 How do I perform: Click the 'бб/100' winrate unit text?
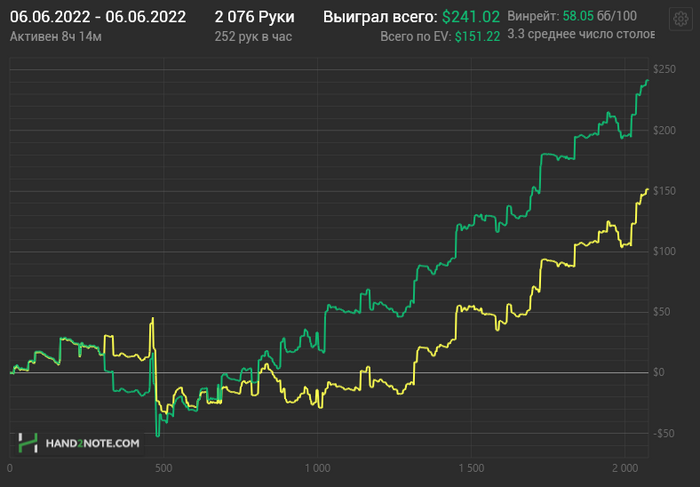[x=617, y=17]
